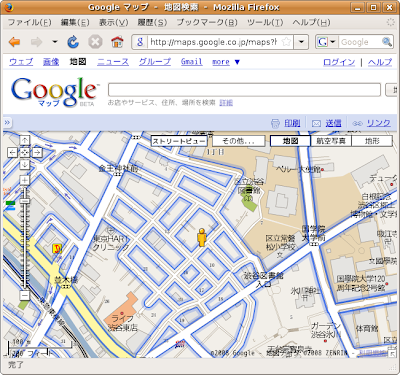This screenshot has height=375, width=400.
Task: Zoom out with the minus button
Action: [25, 295]
